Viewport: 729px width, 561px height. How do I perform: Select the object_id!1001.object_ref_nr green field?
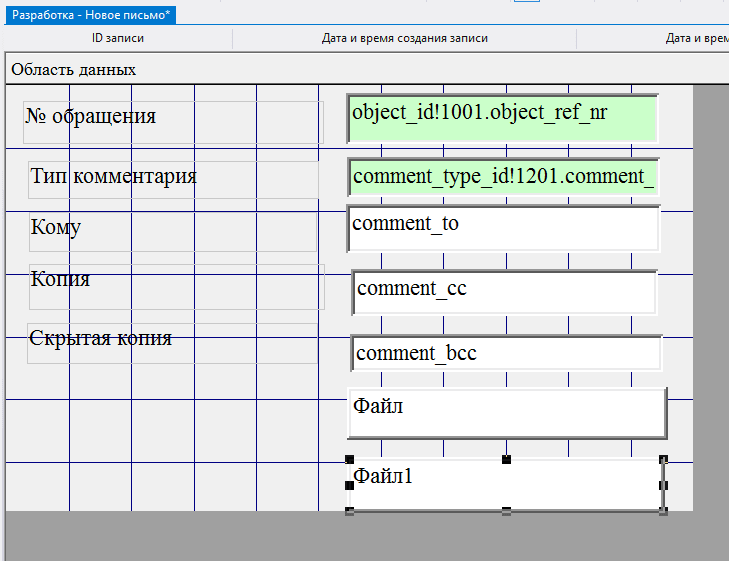(x=503, y=117)
